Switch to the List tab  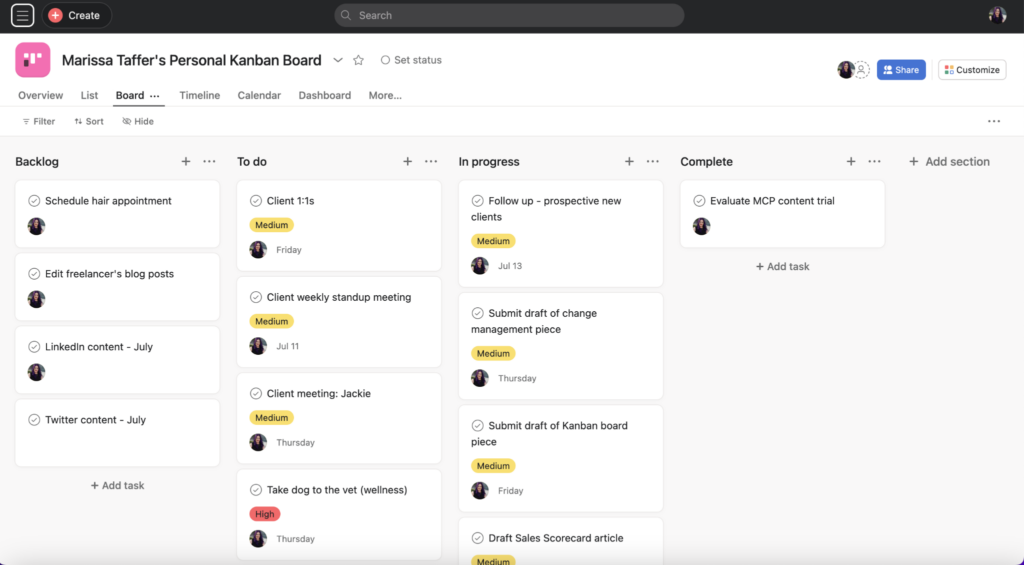(x=89, y=95)
